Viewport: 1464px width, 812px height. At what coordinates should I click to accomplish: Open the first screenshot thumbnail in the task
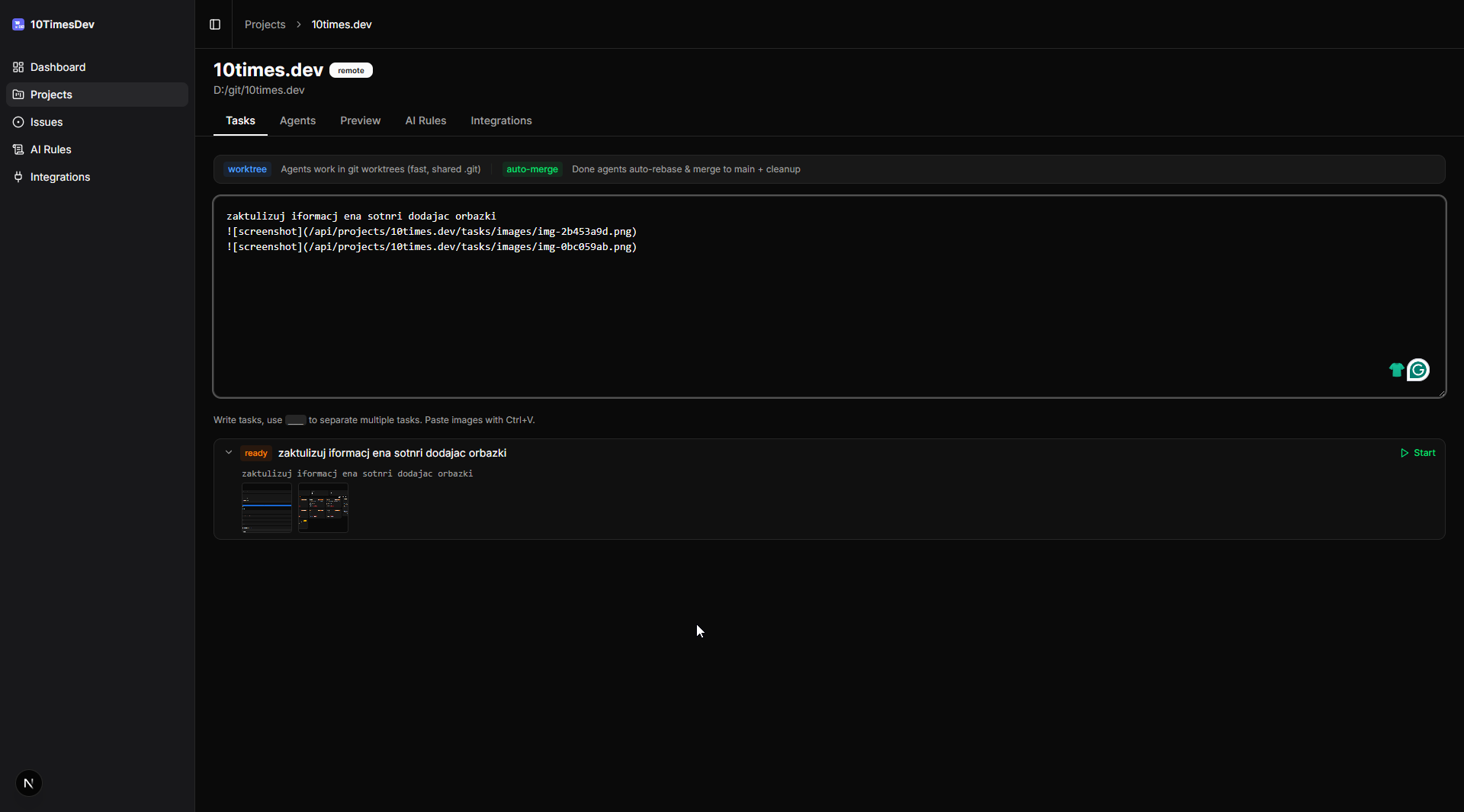266,508
